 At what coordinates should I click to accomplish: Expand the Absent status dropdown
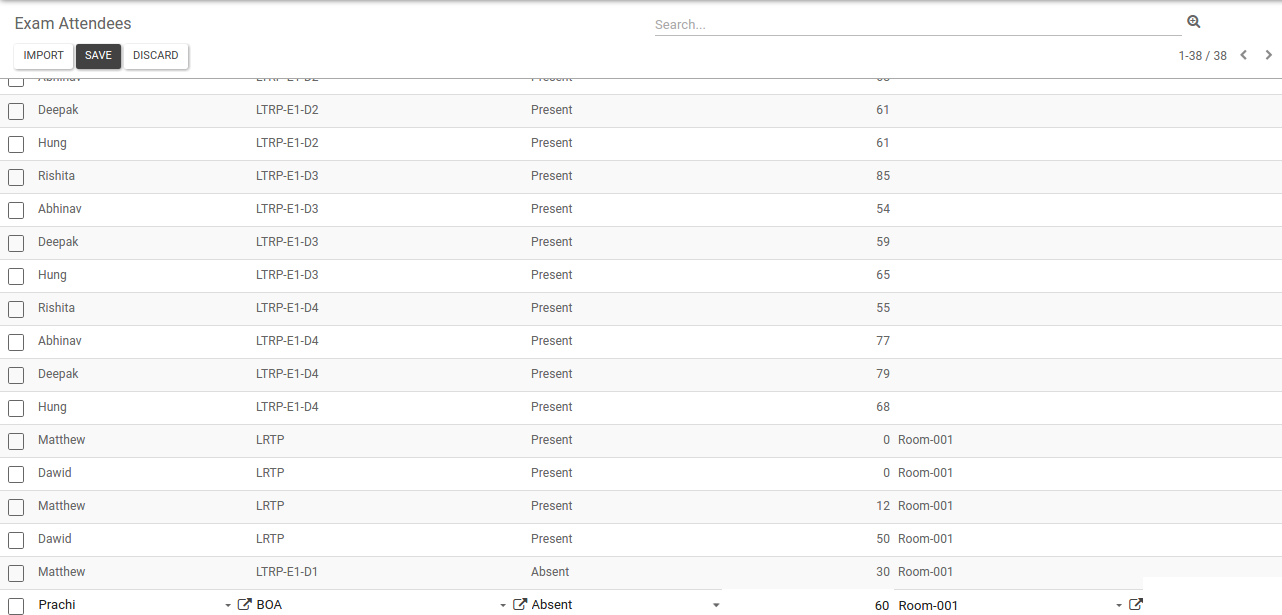(x=716, y=606)
